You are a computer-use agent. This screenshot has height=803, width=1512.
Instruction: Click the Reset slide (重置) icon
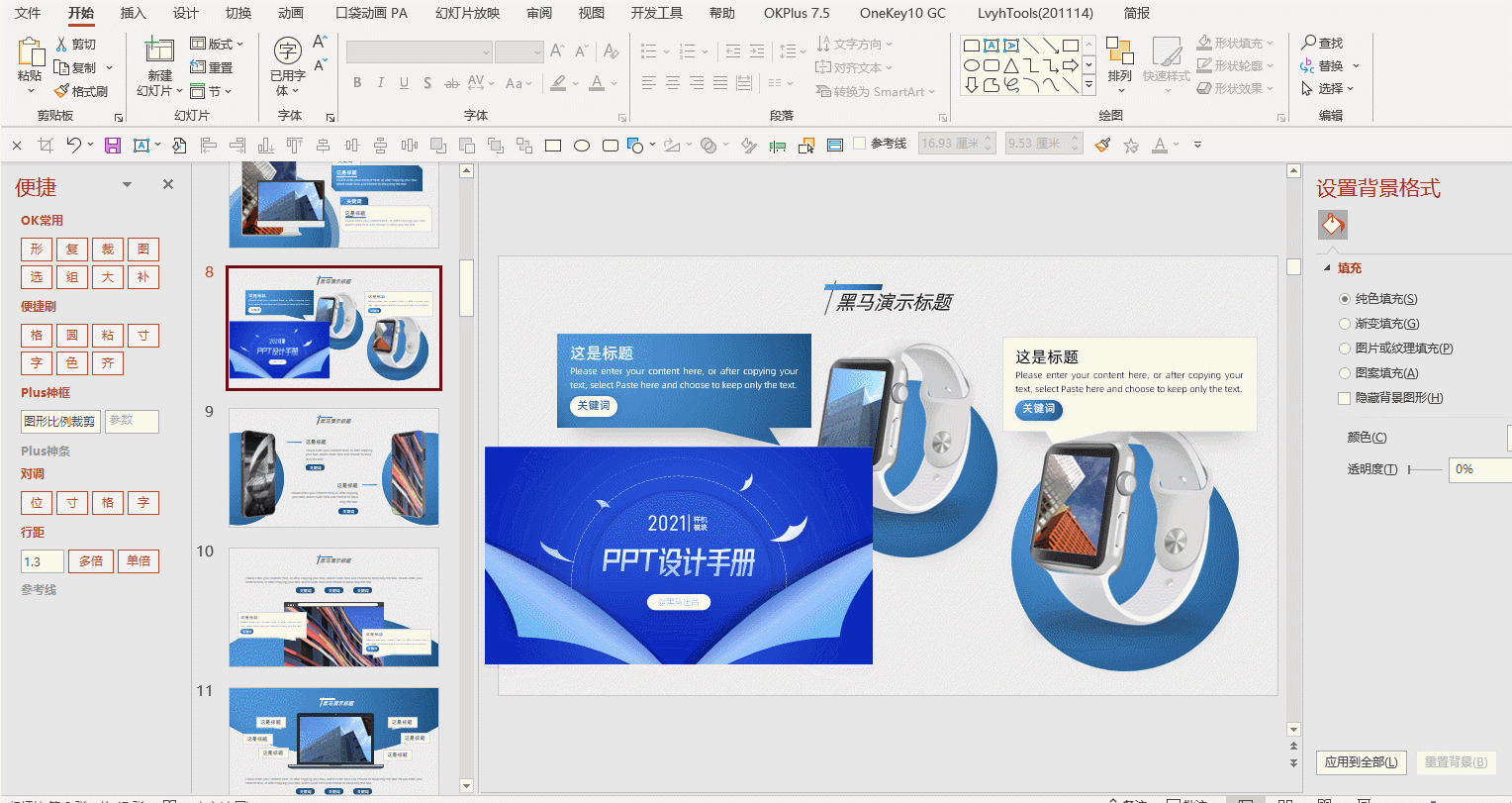click(x=198, y=67)
